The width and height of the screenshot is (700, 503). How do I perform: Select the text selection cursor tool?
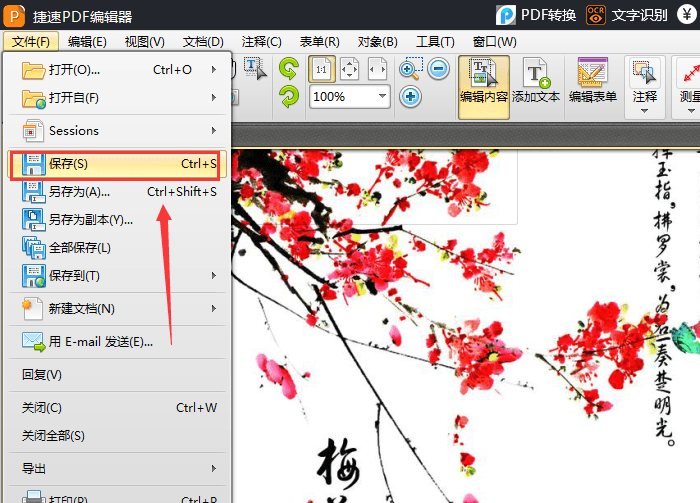[255, 68]
